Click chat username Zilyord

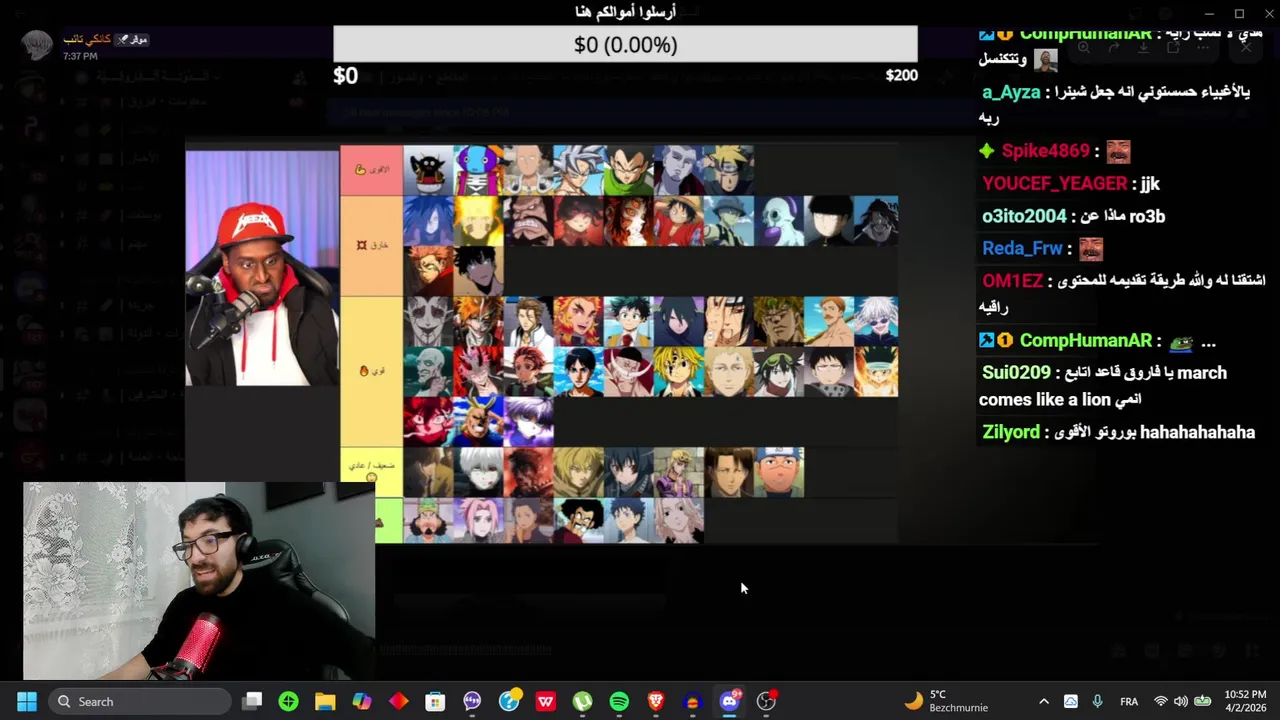[x=1010, y=432]
